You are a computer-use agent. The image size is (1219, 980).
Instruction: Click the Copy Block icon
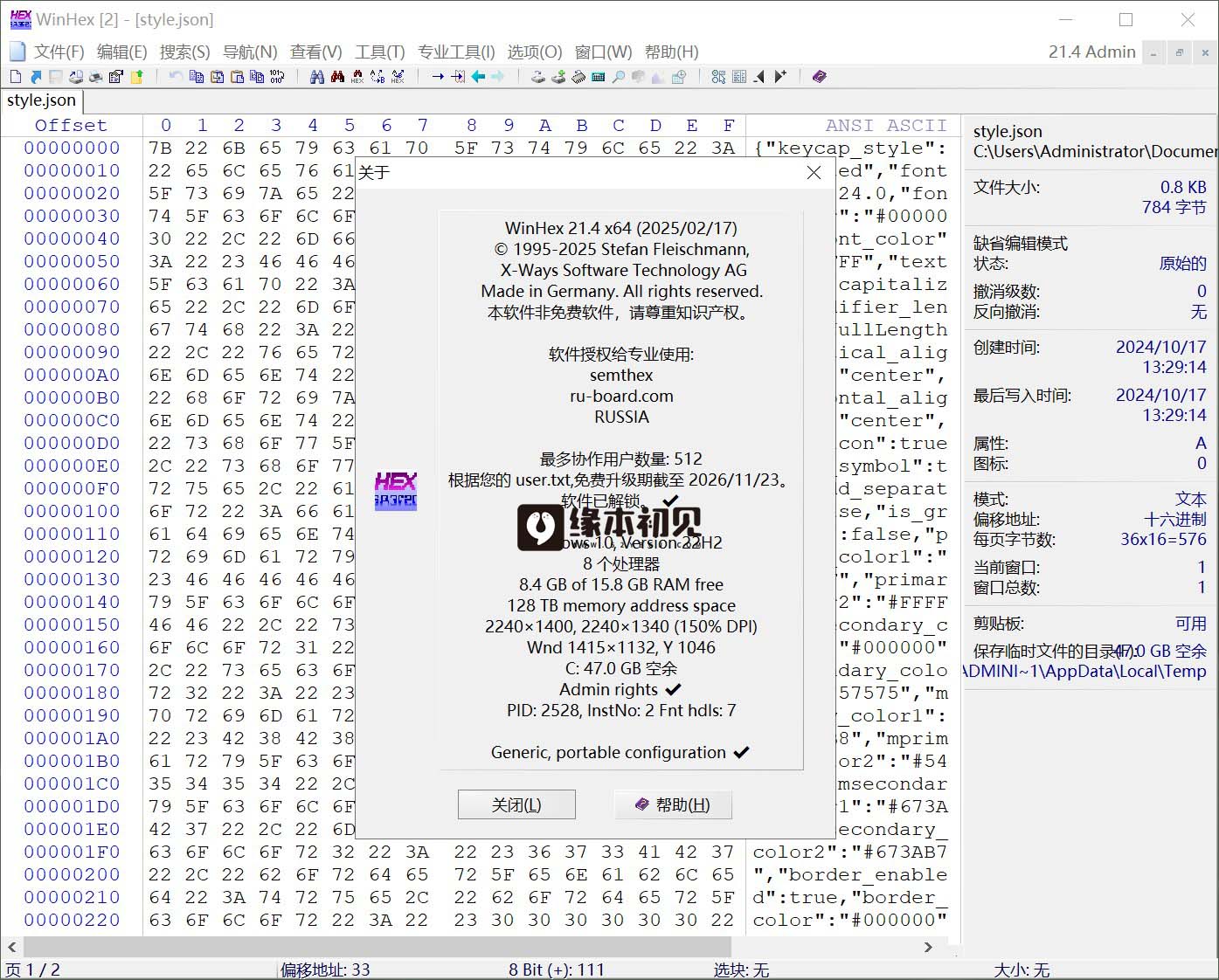point(196,77)
